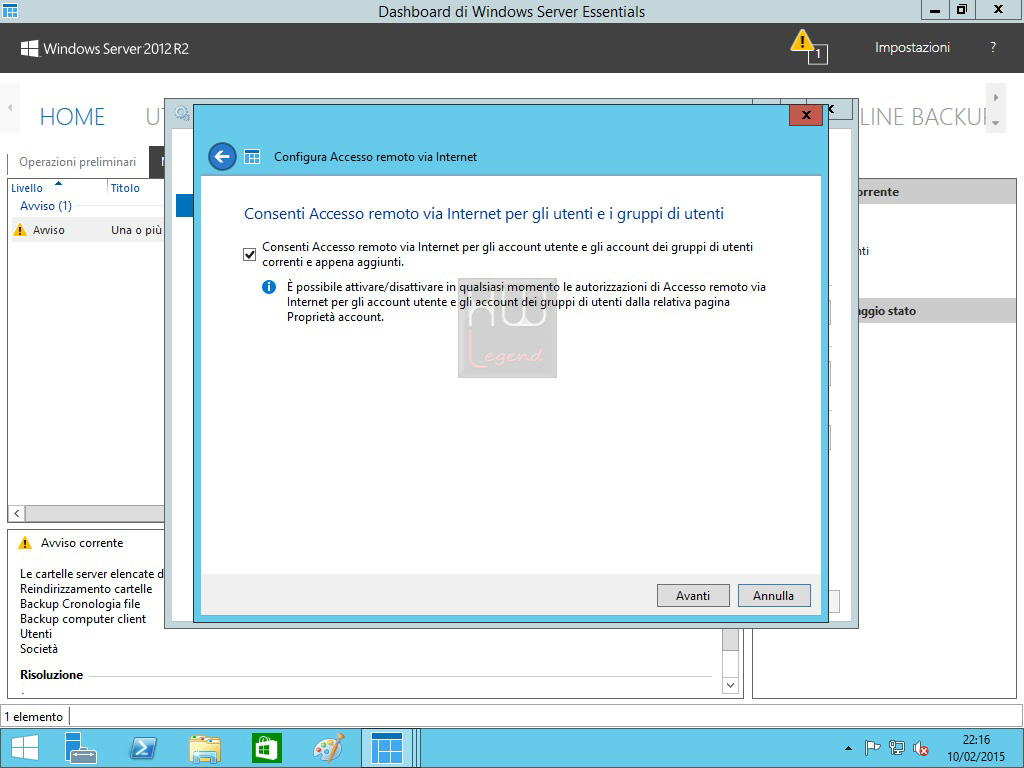This screenshot has height=768, width=1024.
Task: Click the Avanti button
Action: click(x=693, y=596)
